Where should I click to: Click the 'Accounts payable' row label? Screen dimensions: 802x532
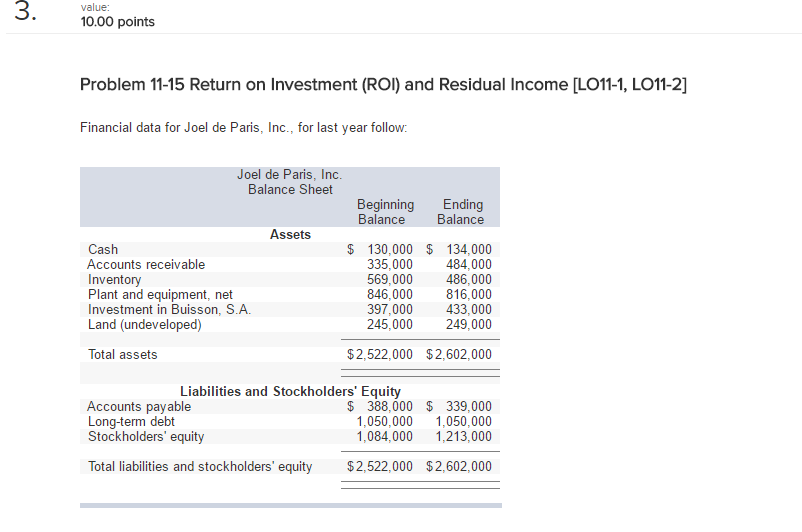tap(139, 407)
